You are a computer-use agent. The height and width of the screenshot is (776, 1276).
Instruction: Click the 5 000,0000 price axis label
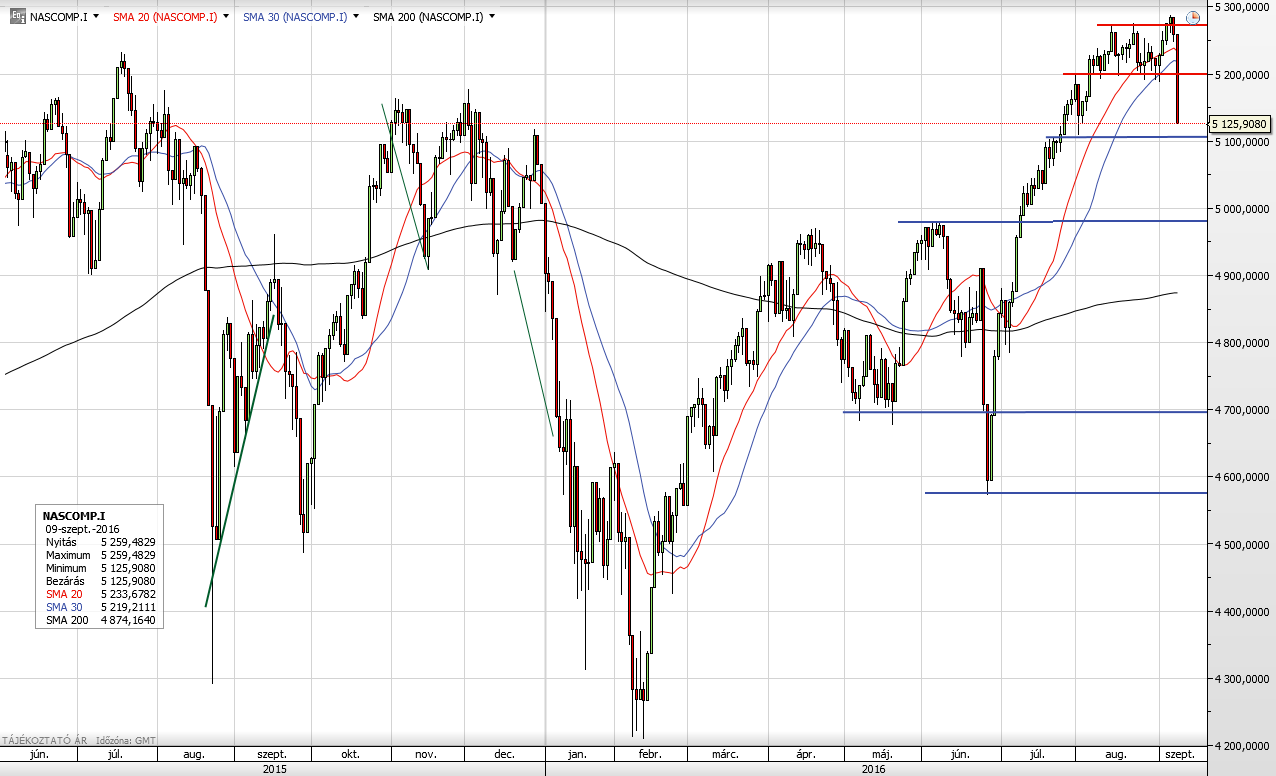pos(1241,209)
